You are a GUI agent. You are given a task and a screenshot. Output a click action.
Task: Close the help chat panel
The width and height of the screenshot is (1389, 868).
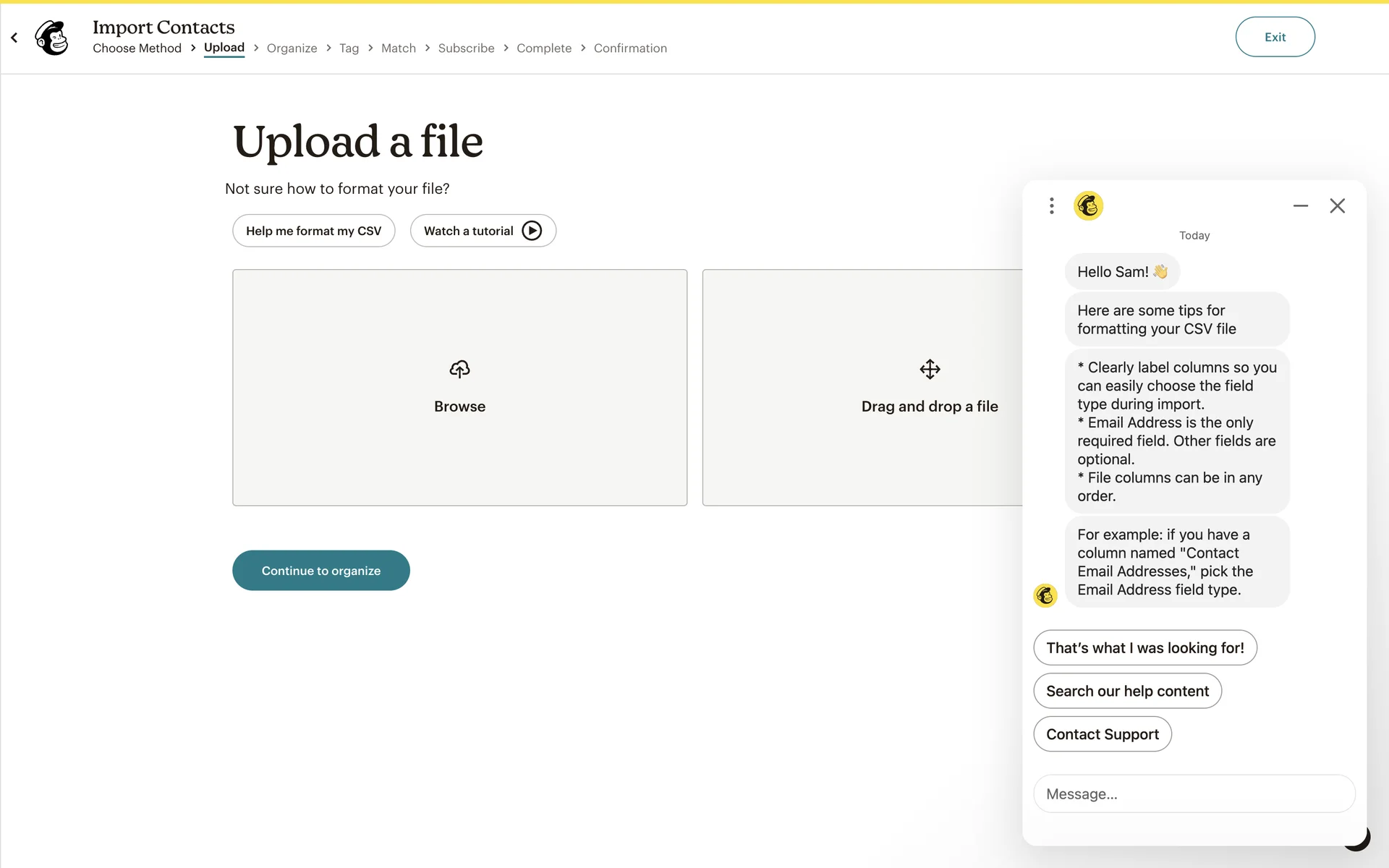pyautogui.click(x=1337, y=206)
